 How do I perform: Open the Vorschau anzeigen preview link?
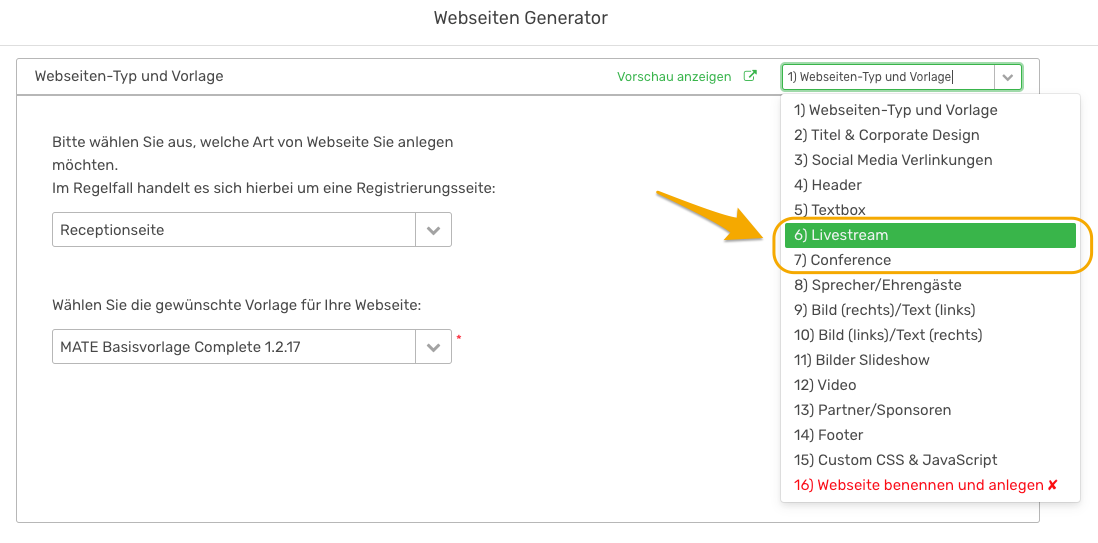pyautogui.click(x=674, y=77)
